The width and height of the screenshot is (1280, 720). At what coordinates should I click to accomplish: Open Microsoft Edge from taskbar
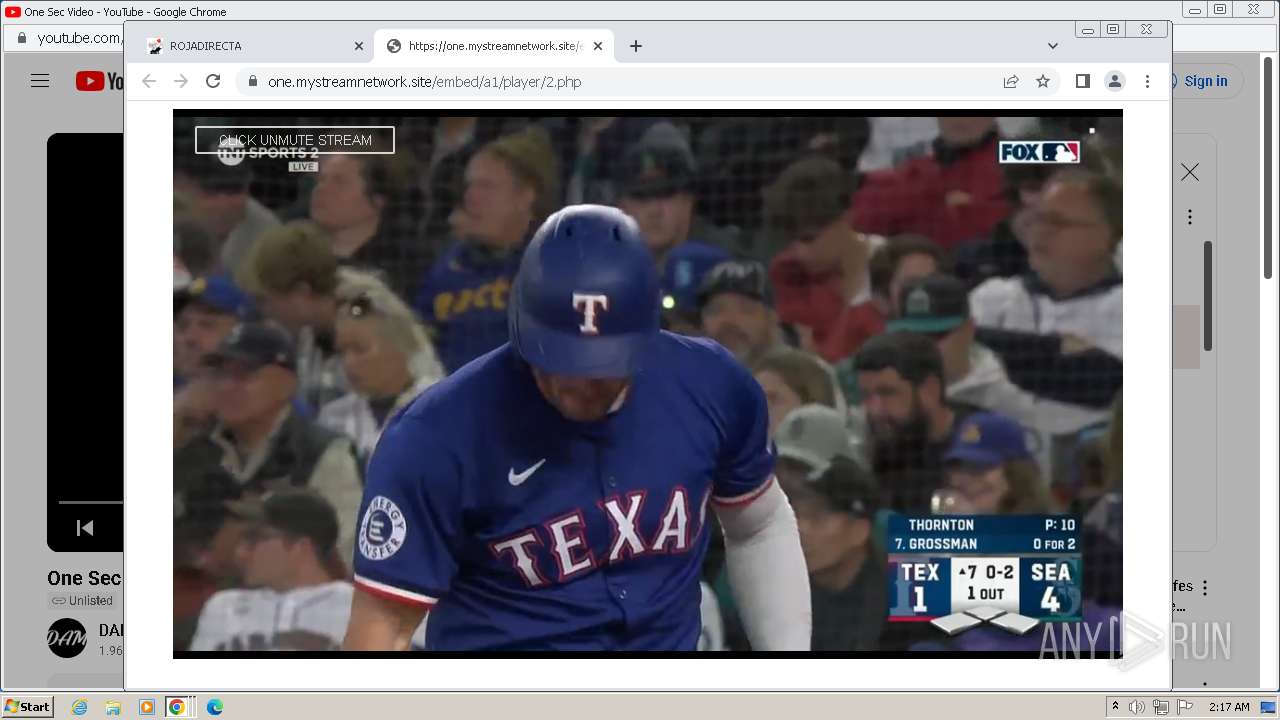pos(214,707)
